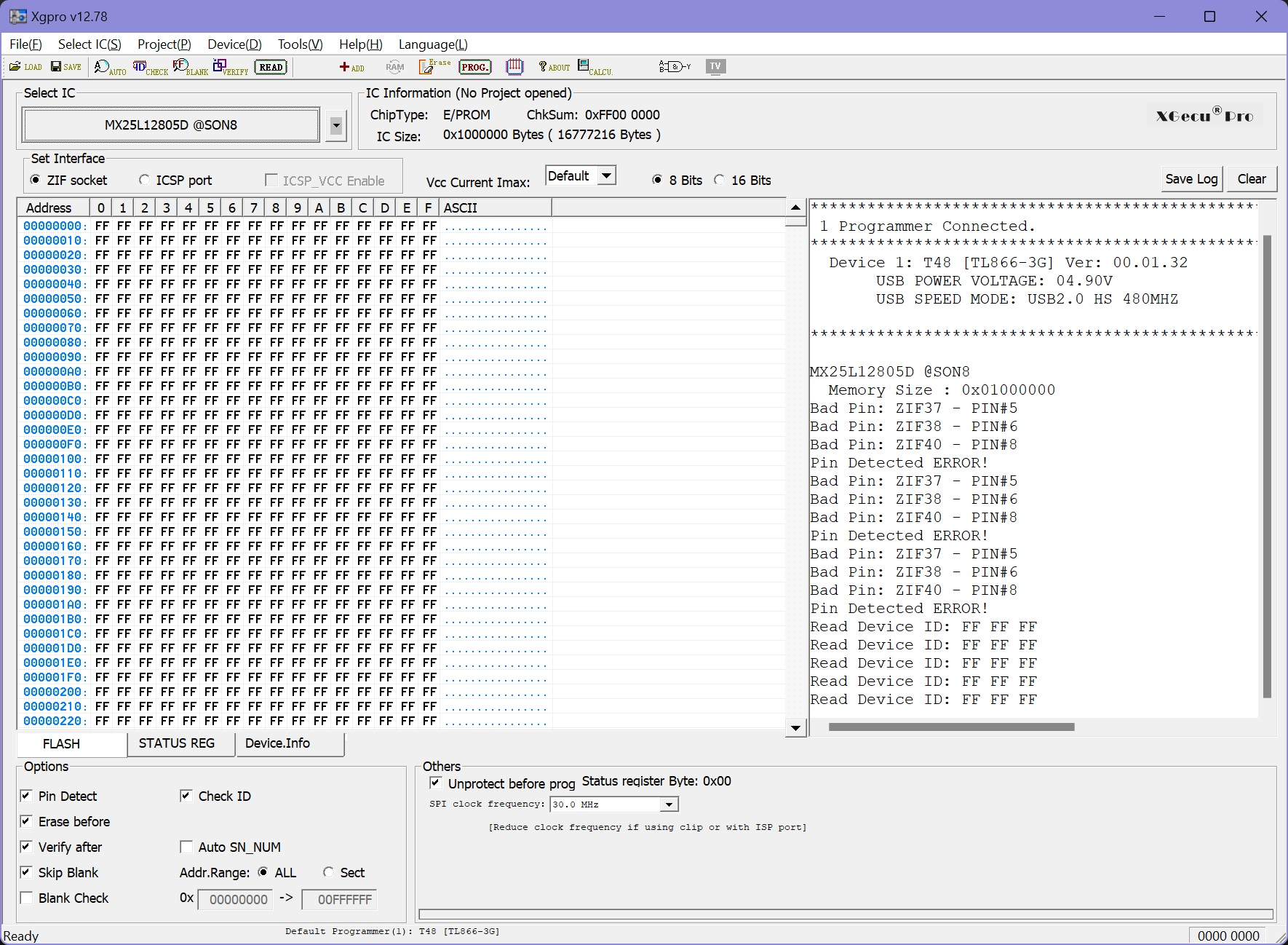This screenshot has height=945, width=1288.
Task: Click hex view scroll down arrow
Action: [795, 728]
